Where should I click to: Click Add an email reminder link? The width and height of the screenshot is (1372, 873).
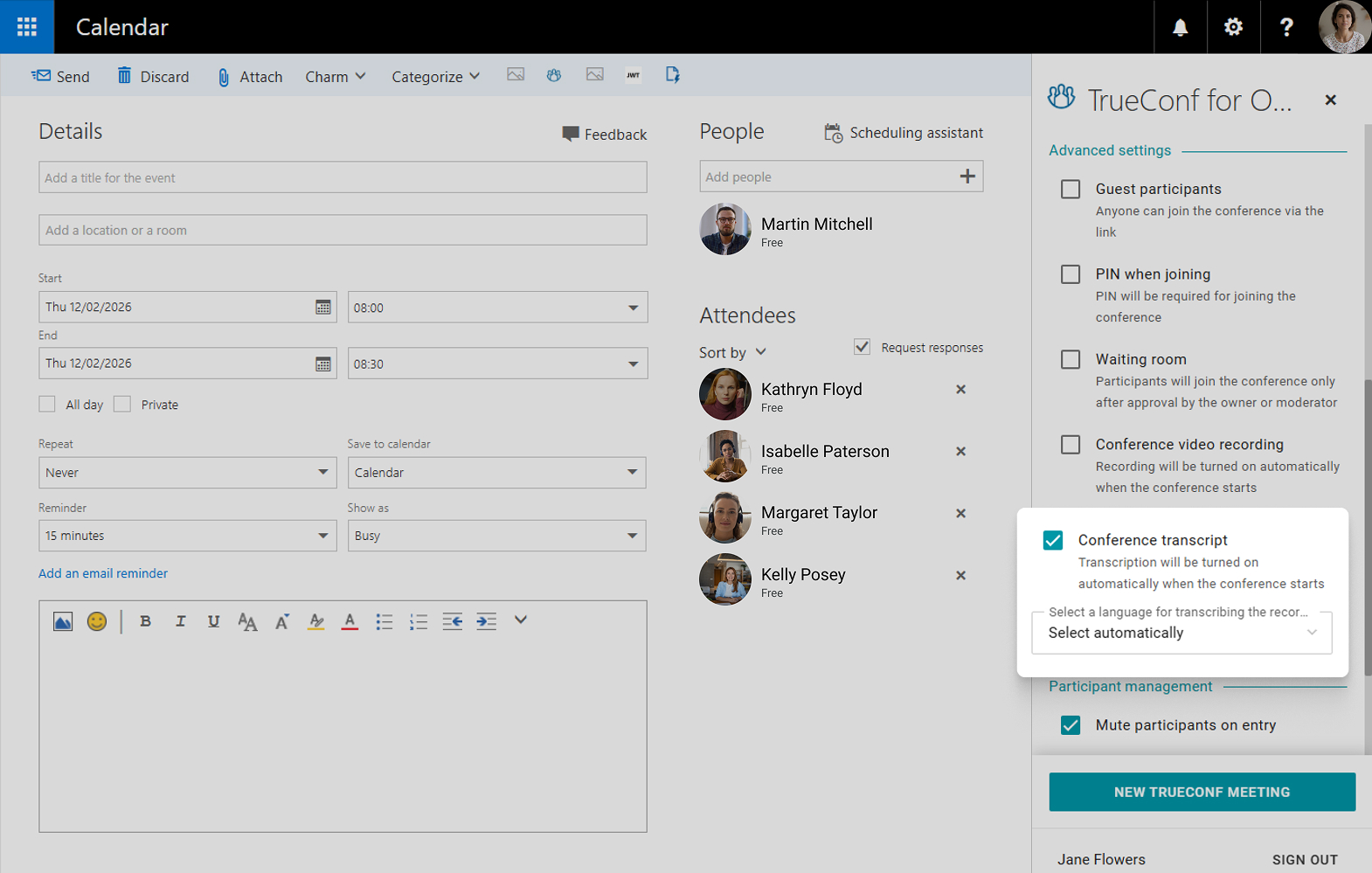[x=103, y=573]
